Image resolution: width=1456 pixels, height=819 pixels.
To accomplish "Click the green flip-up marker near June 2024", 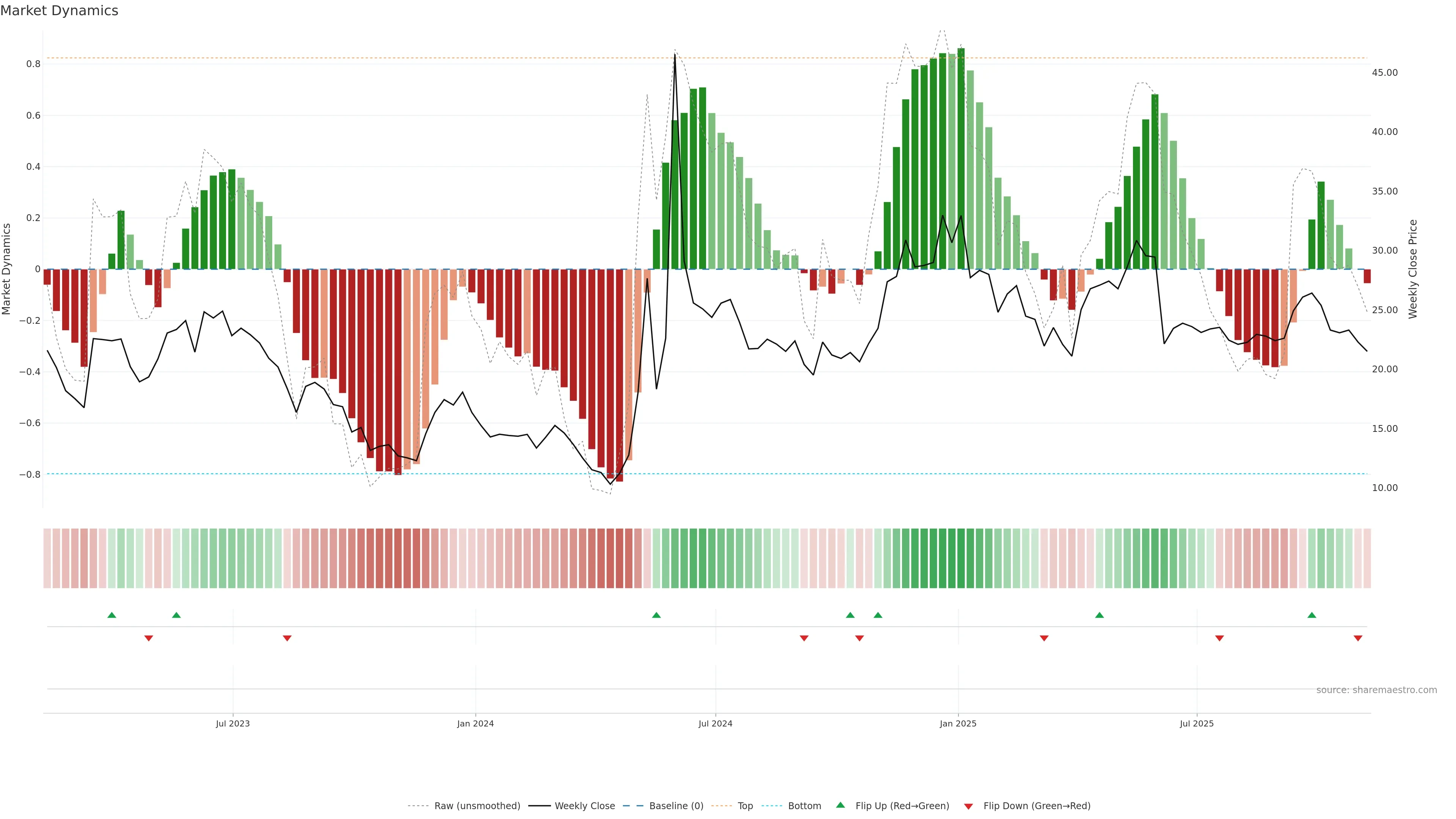I will [x=656, y=615].
